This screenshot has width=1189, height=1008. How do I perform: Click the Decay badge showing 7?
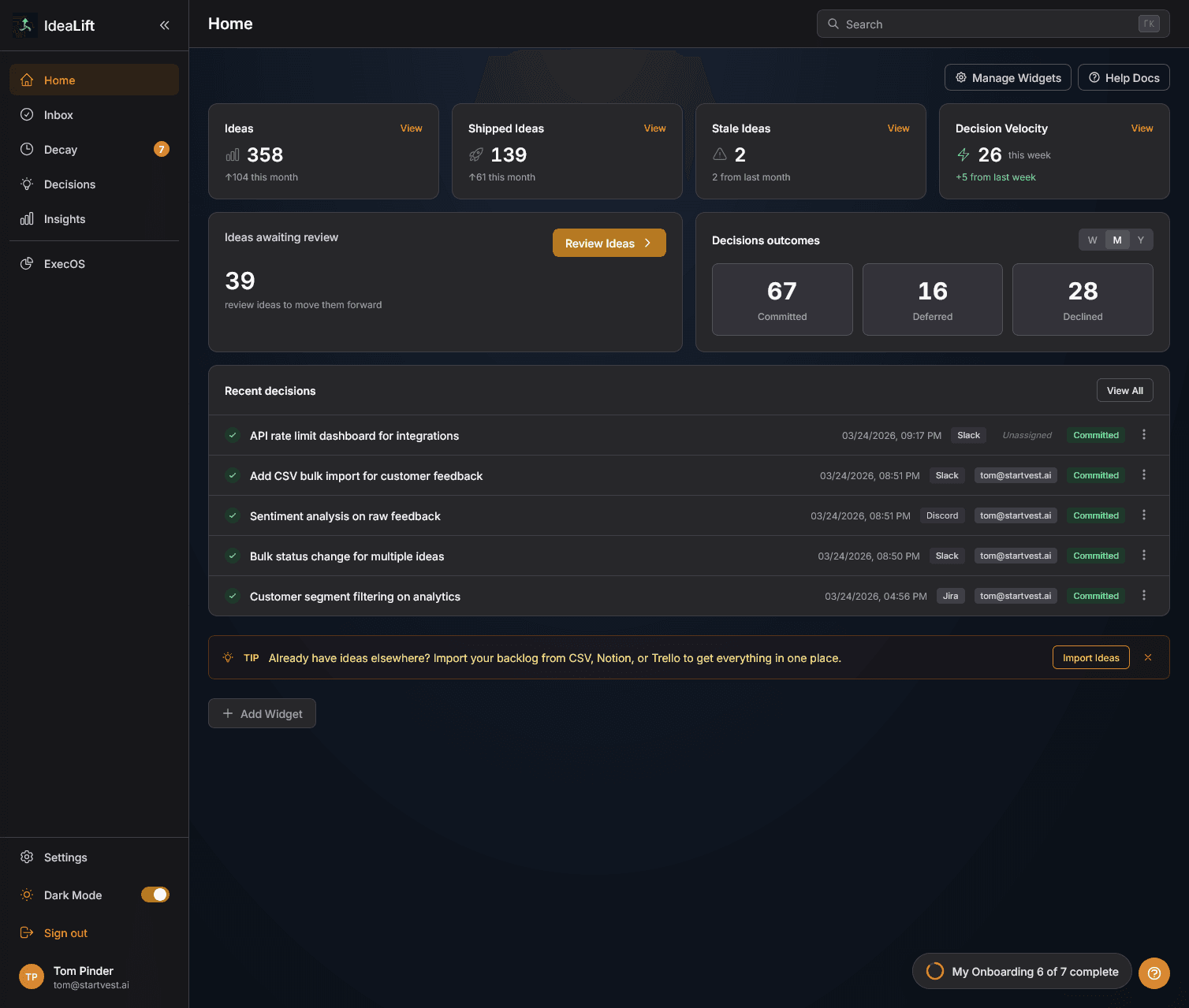tap(162, 149)
